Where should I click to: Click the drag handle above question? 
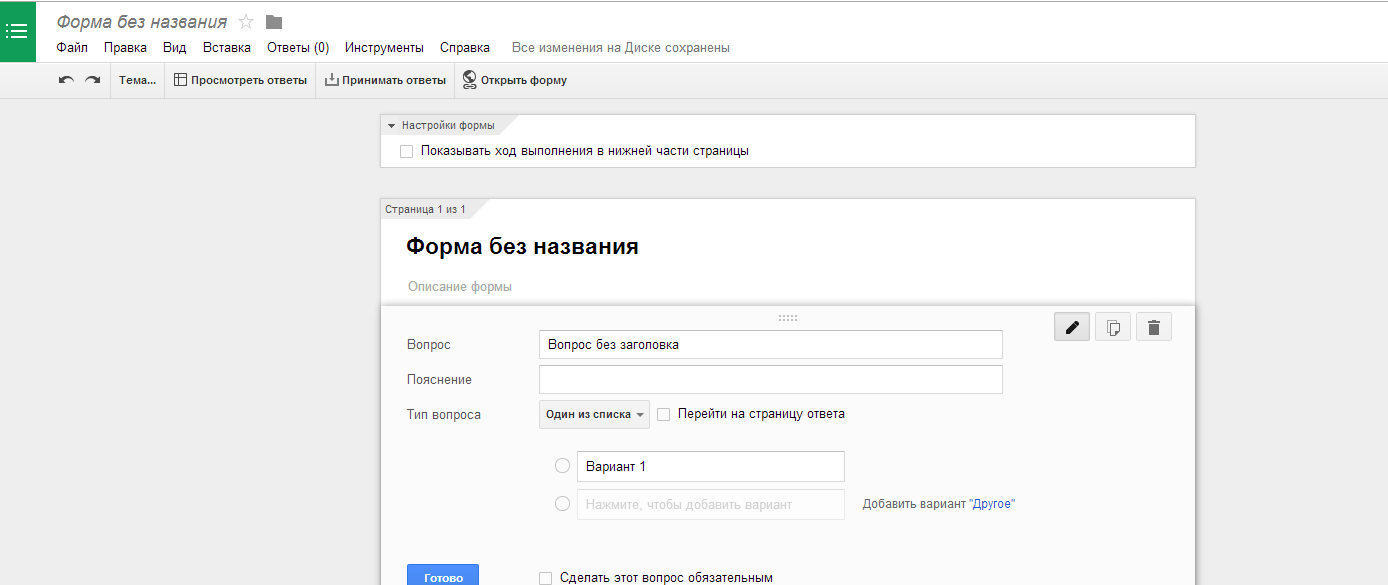788,318
